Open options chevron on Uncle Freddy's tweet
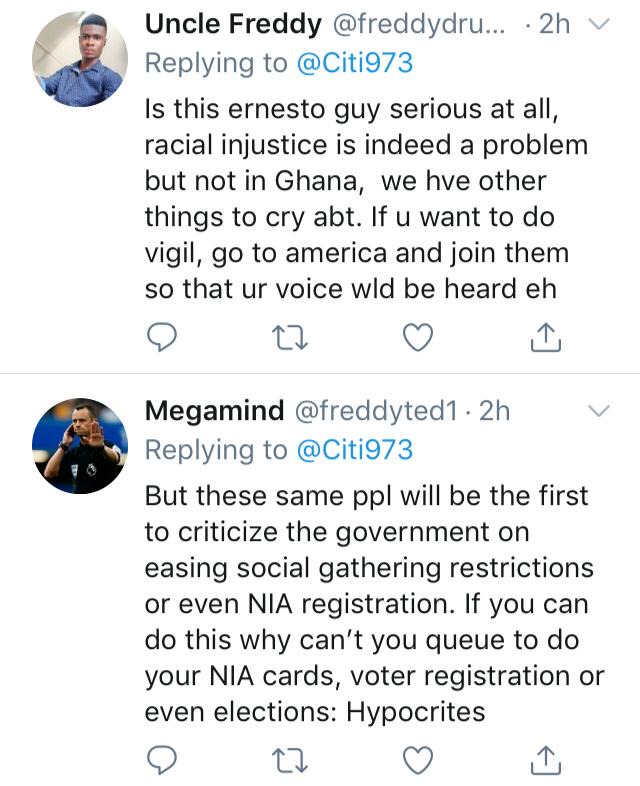 pos(600,25)
